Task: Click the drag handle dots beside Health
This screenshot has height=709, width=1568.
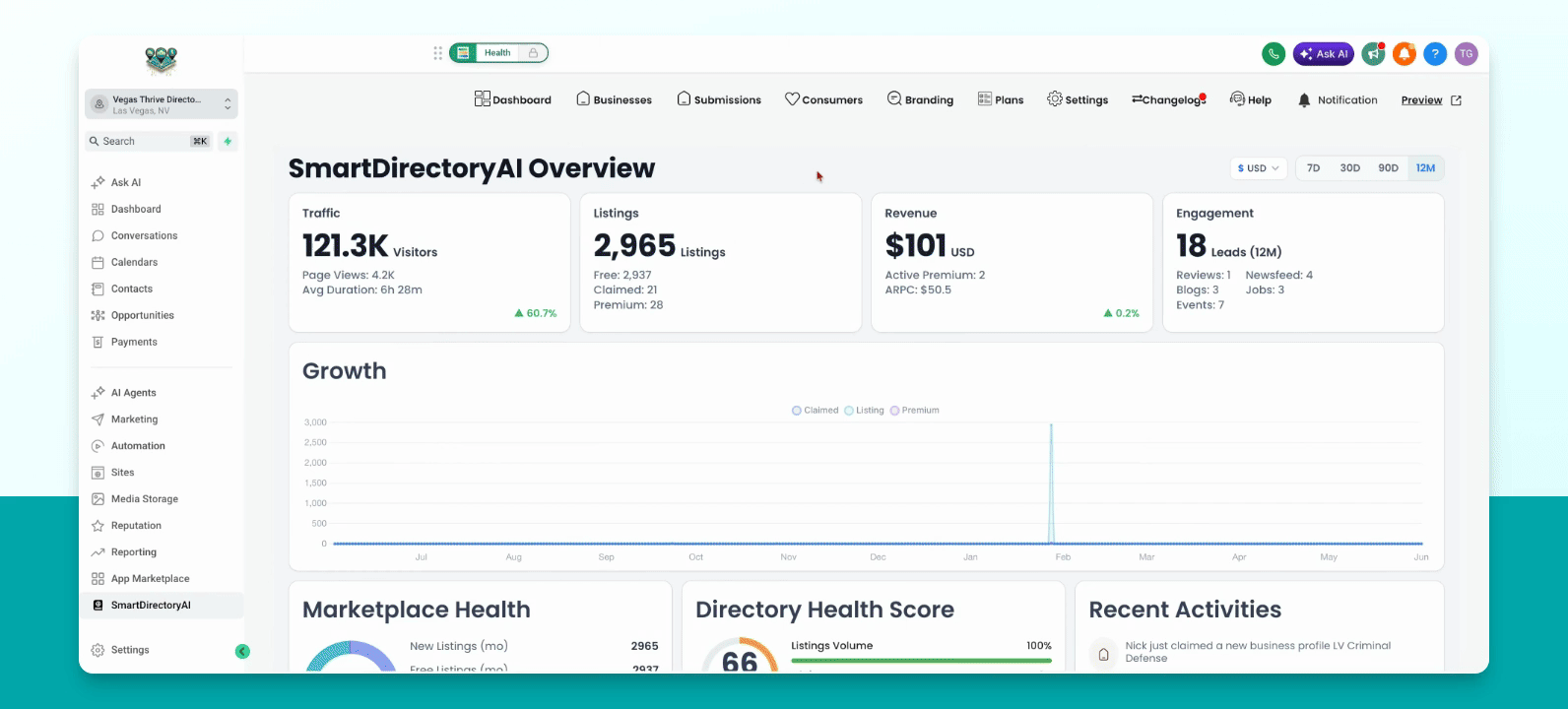Action: point(438,53)
